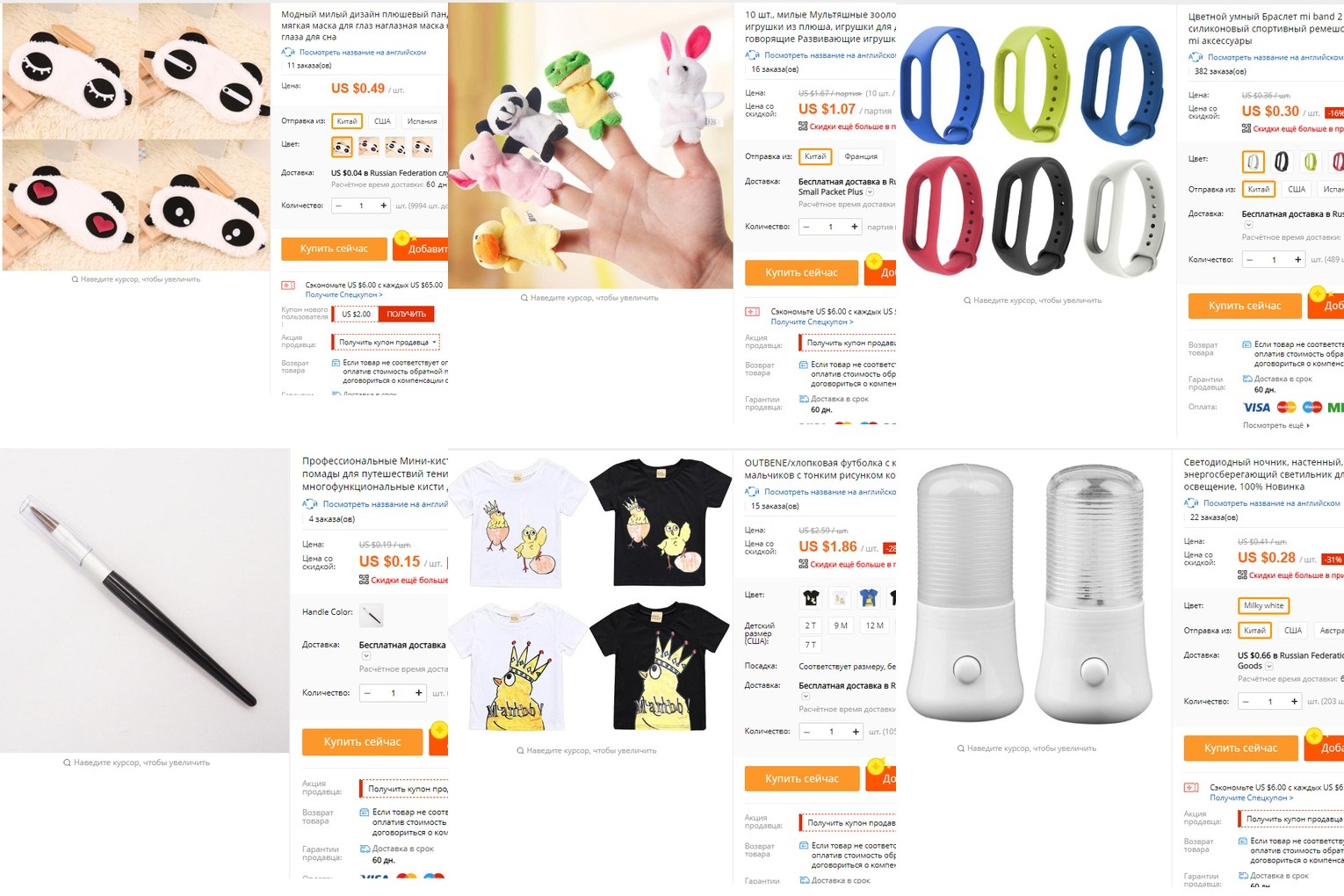The width and height of the screenshot is (1344, 896).
Task: Choose Франция as shipping origin for puppets
Action: click(x=861, y=156)
